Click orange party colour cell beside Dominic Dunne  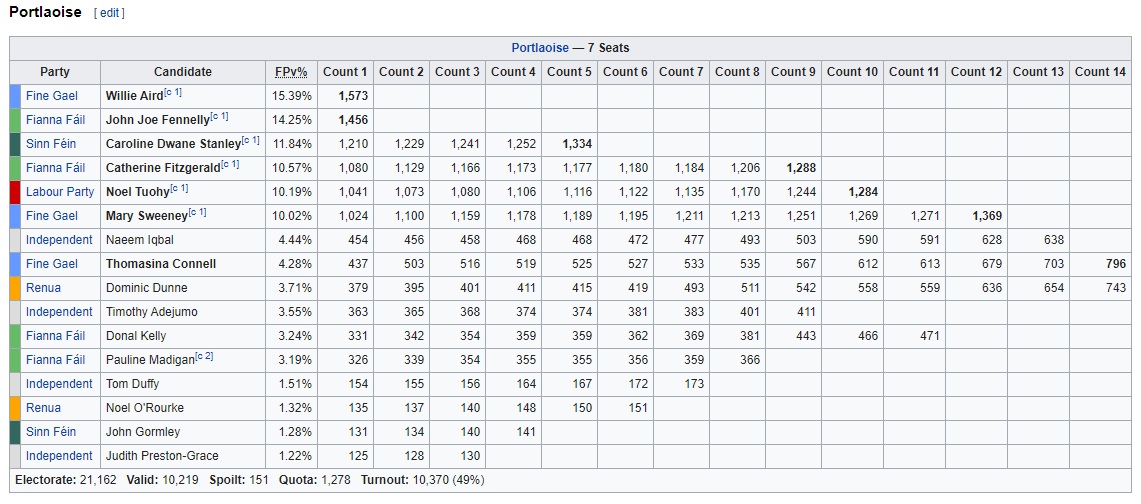[15, 288]
